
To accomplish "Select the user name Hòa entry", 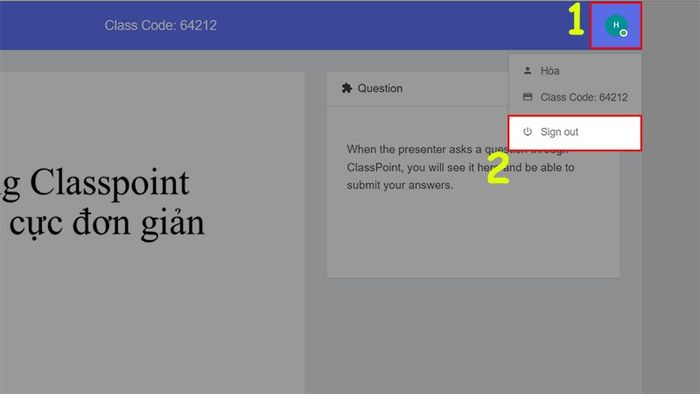I will tap(575, 71).
